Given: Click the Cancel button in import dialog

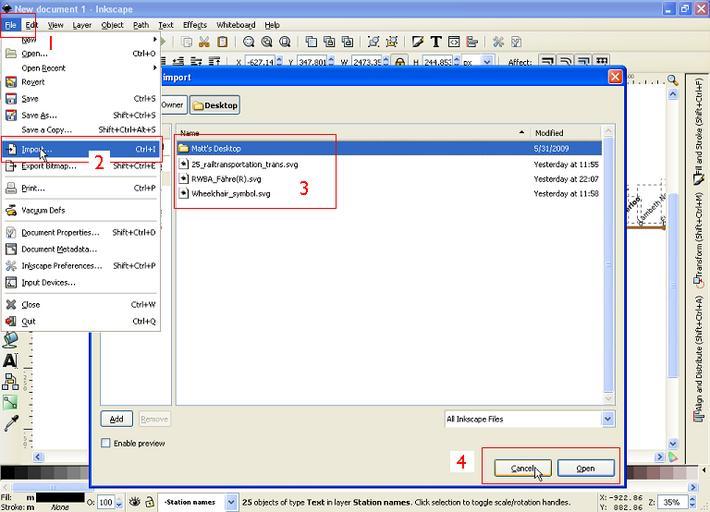Looking at the screenshot, I should 523,468.
